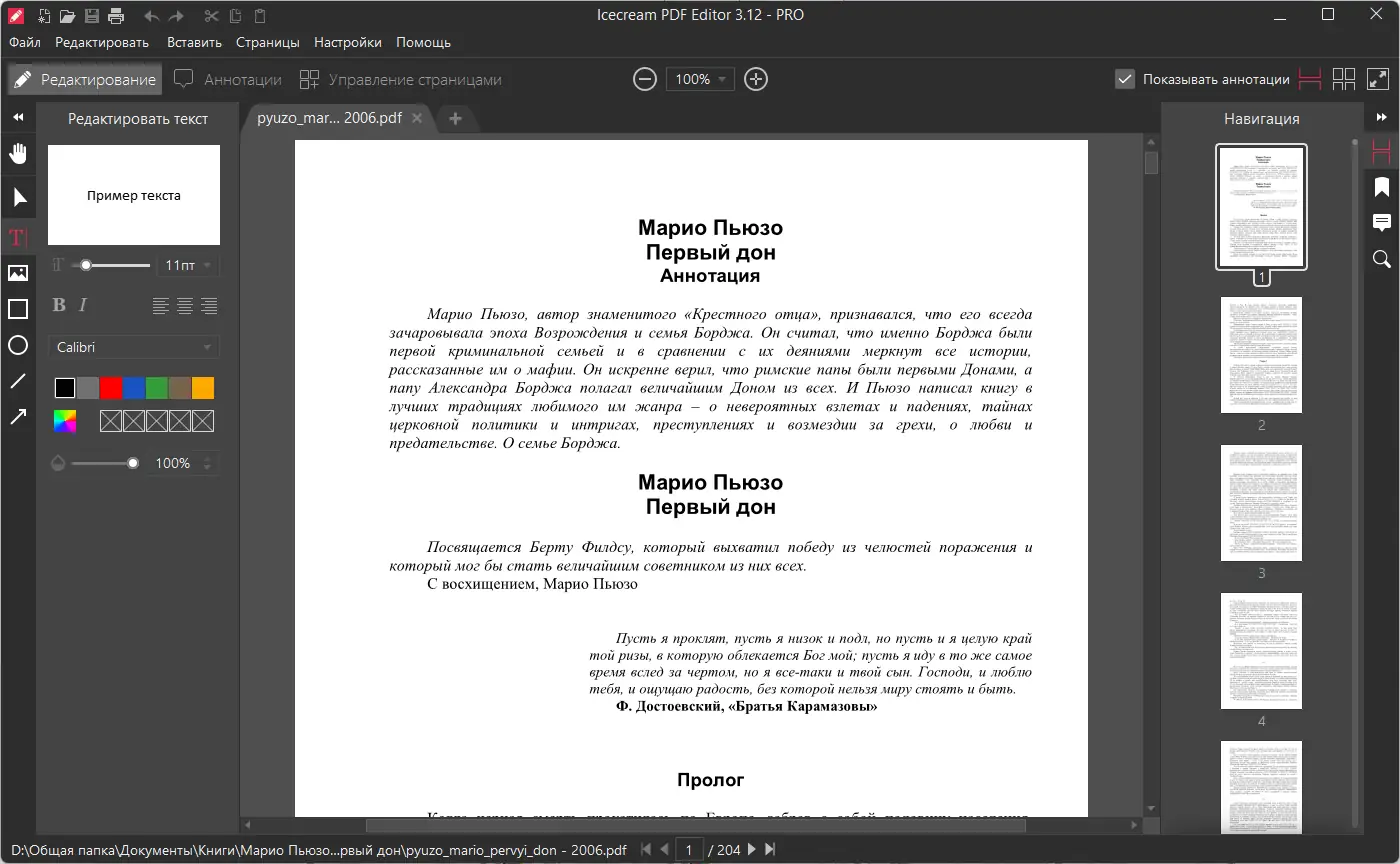1400x864 pixels.
Task: Open the Файл menu
Action: click(25, 43)
